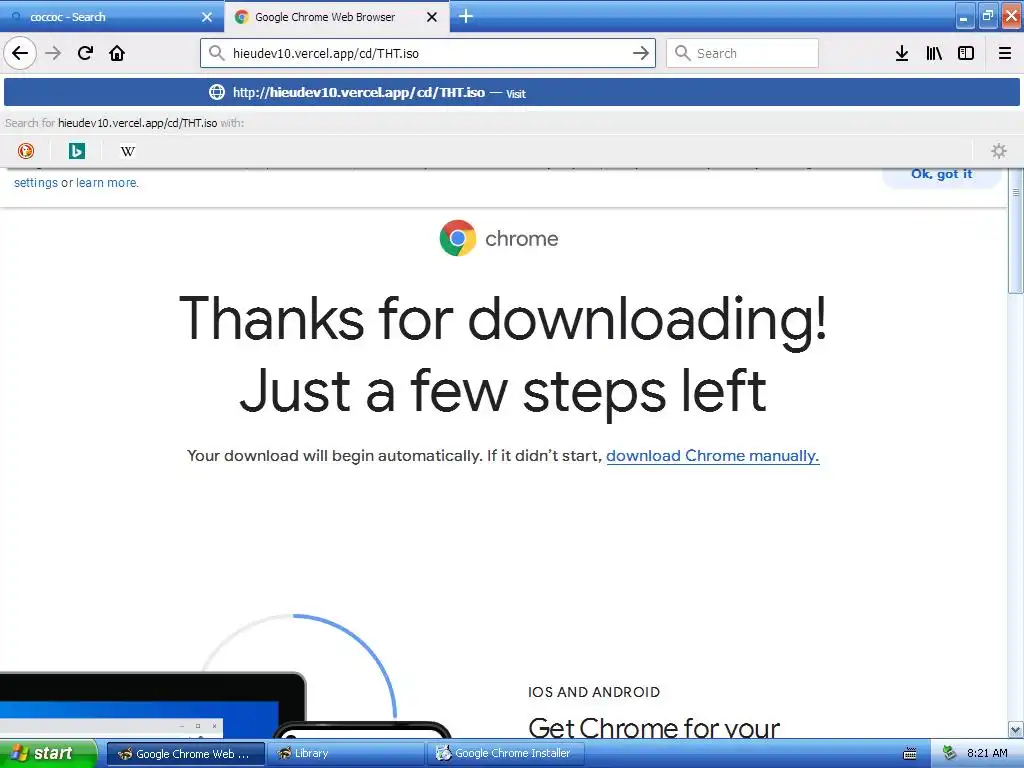Open the Library bookmarks icon
The height and width of the screenshot is (768, 1024).
coord(934,53)
